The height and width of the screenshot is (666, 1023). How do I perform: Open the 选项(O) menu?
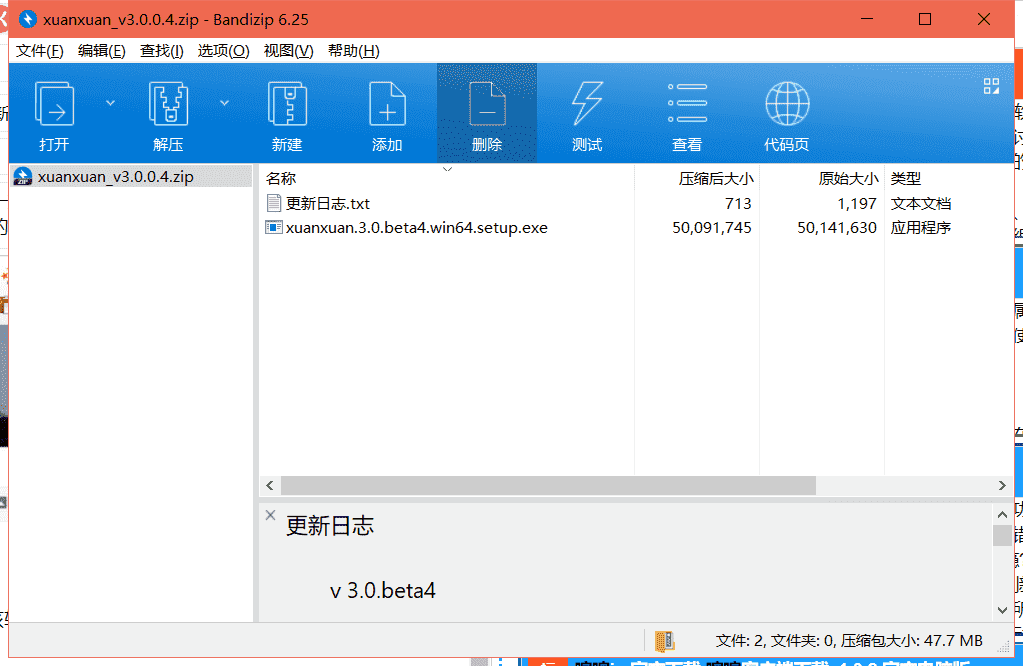(223, 51)
